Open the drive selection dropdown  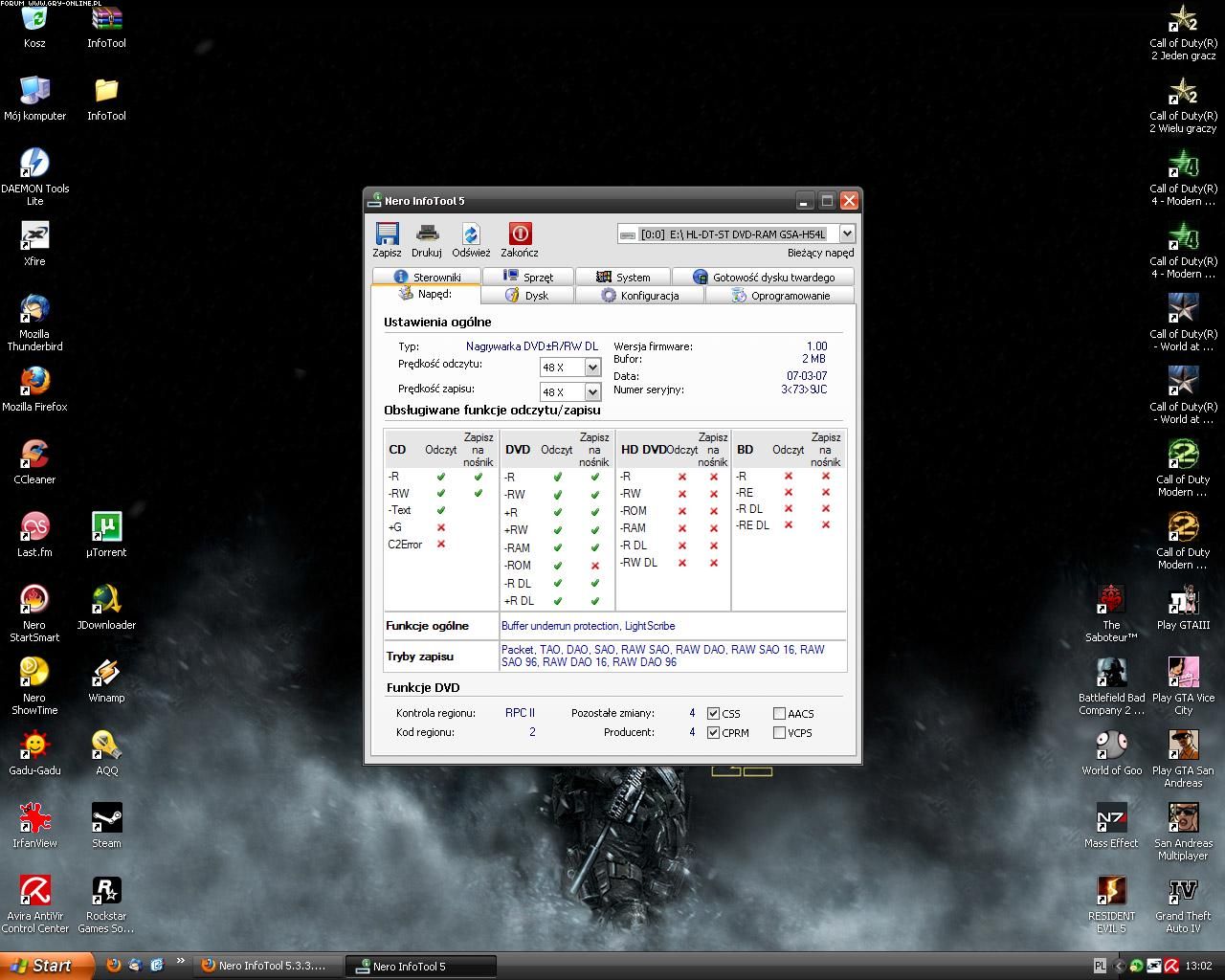pyautogui.click(x=847, y=234)
